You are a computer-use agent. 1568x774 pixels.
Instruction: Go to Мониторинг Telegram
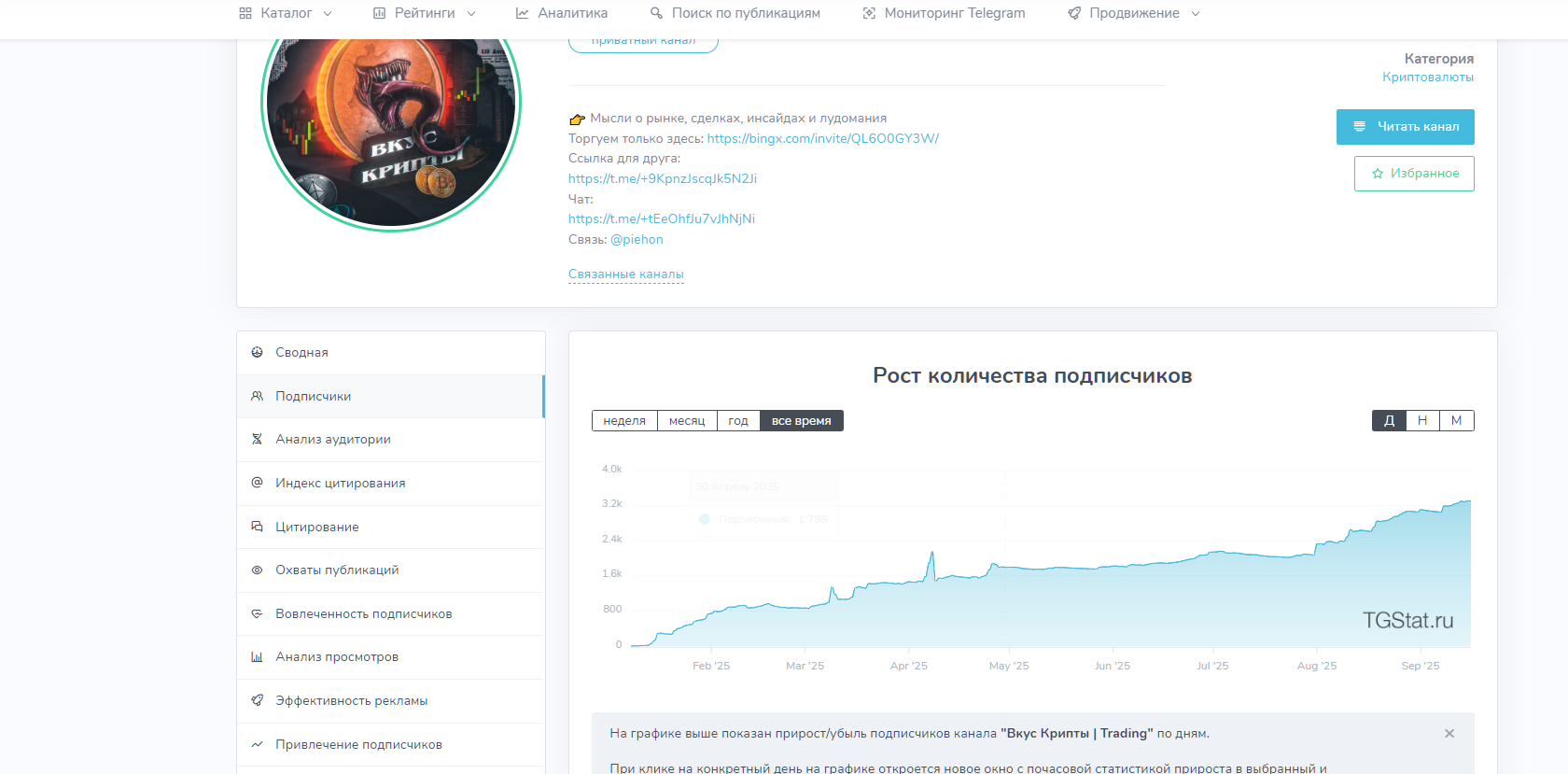coord(944,13)
